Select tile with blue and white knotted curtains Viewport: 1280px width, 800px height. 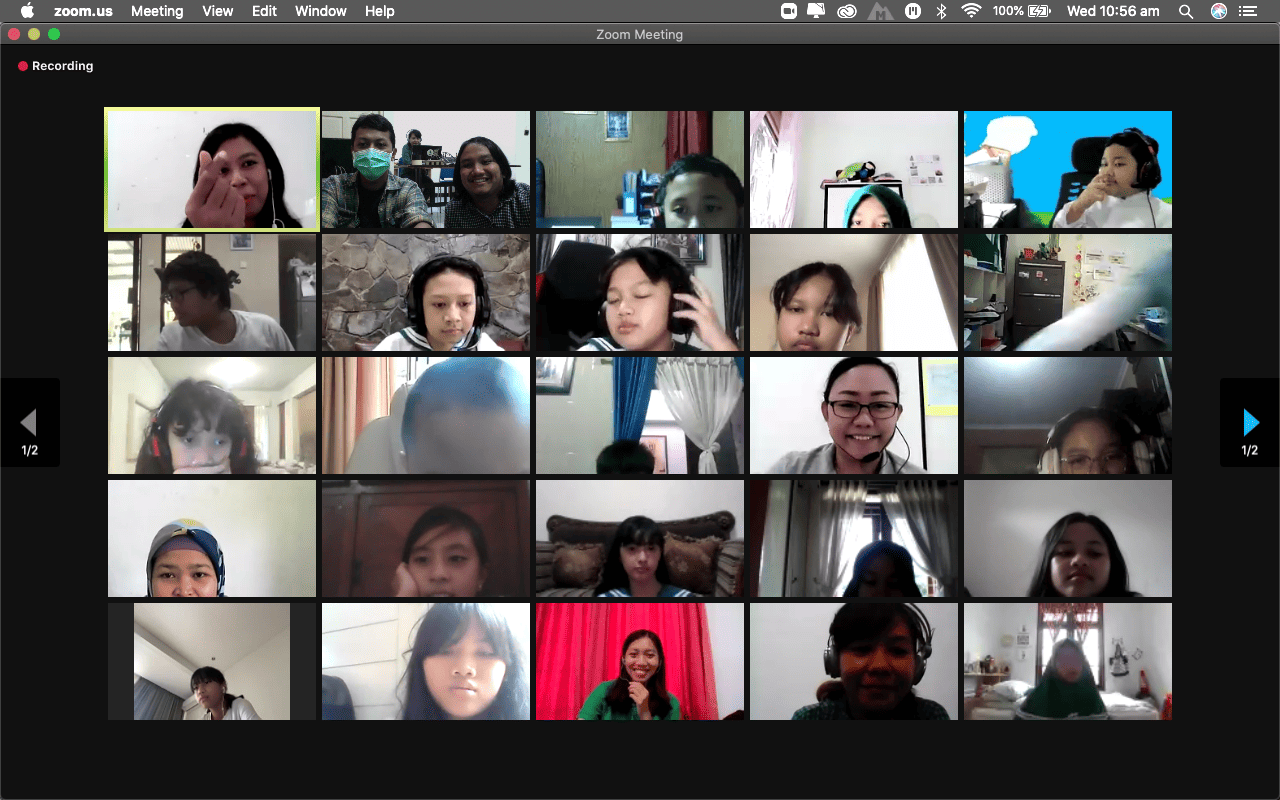(x=640, y=416)
